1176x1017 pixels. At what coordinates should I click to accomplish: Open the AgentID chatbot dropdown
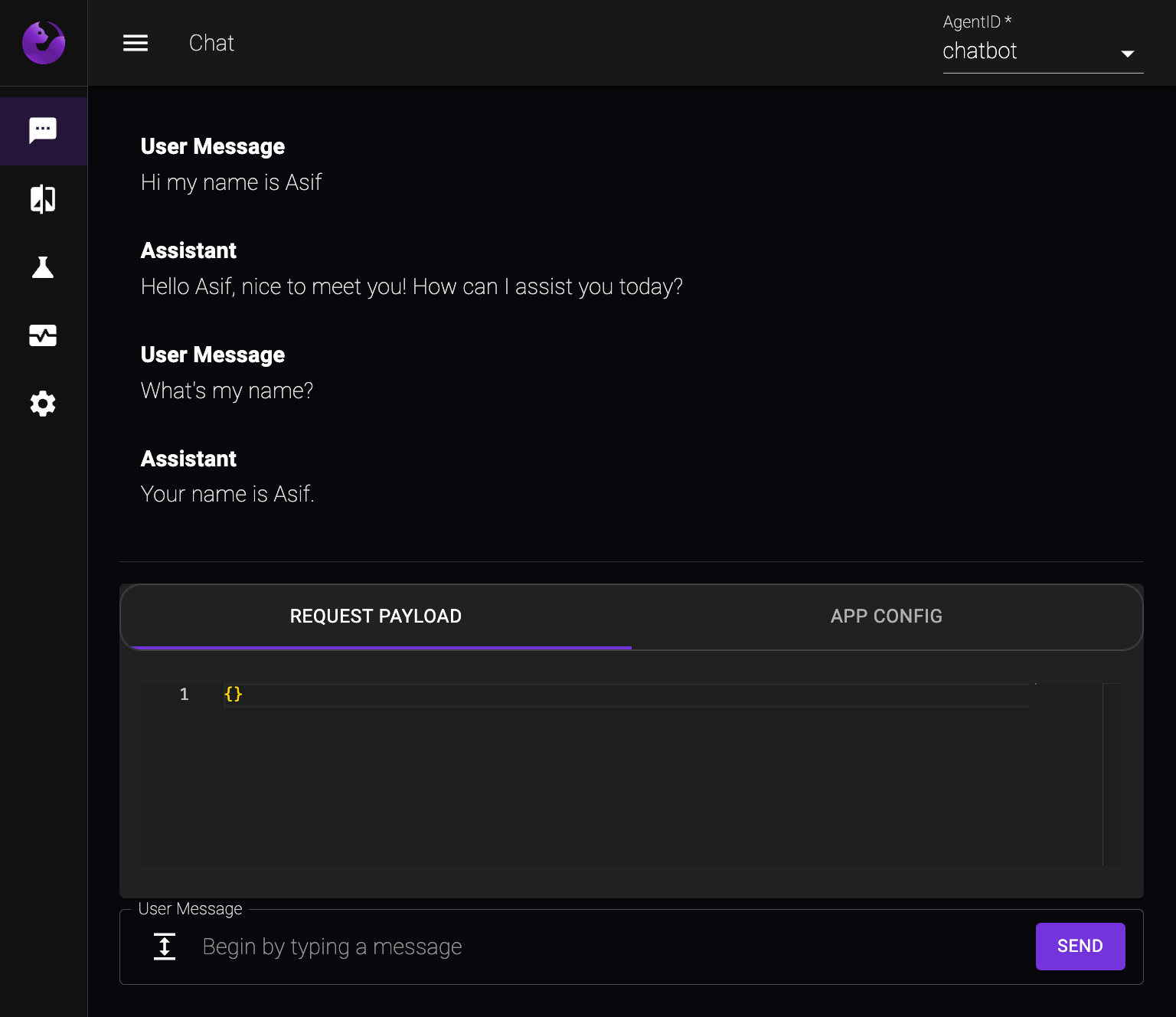pyautogui.click(x=1043, y=51)
